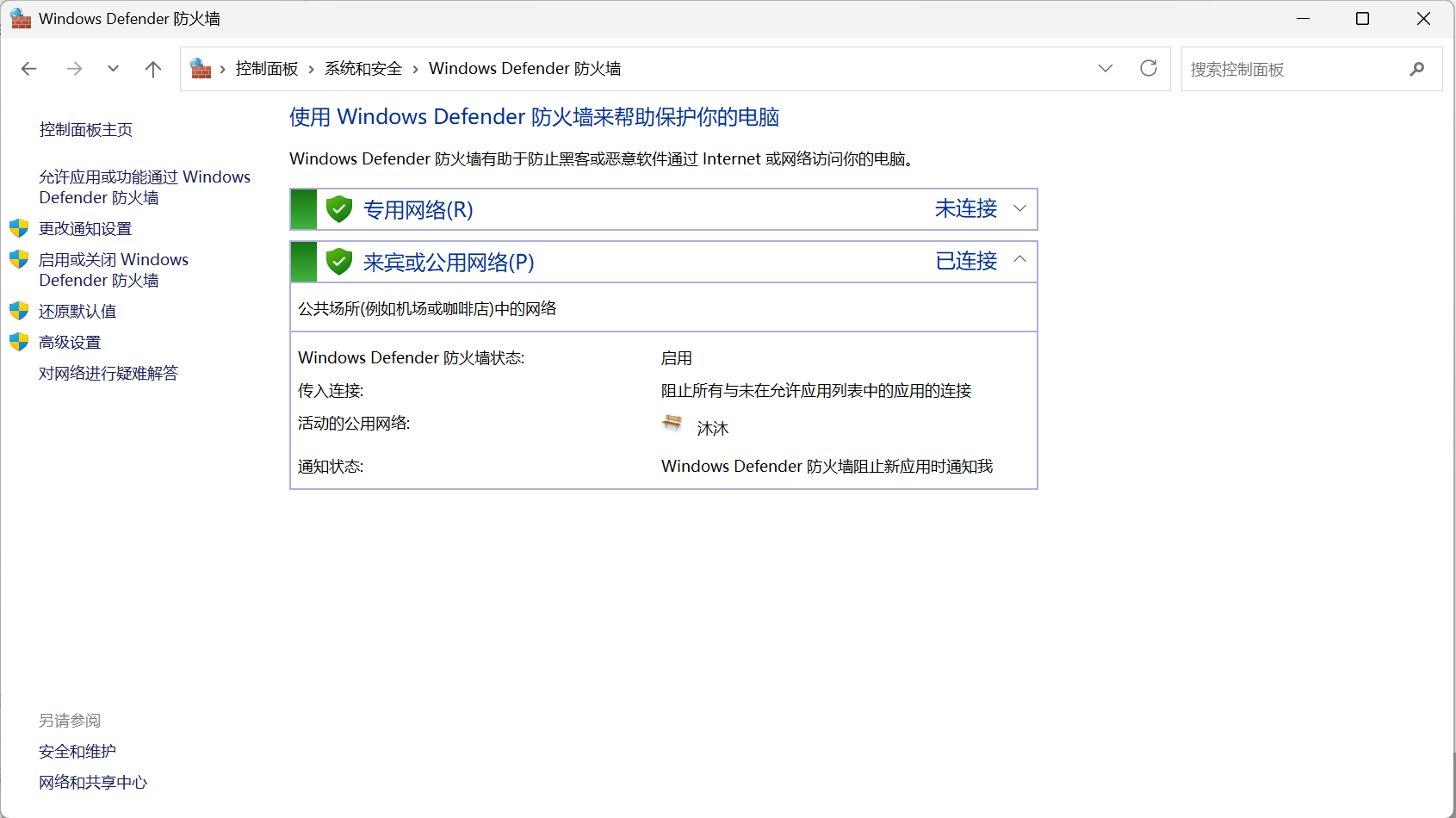1456x818 pixels.
Task: Maximize the Windows Defender 防火墙 window
Action: pyautogui.click(x=1362, y=19)
